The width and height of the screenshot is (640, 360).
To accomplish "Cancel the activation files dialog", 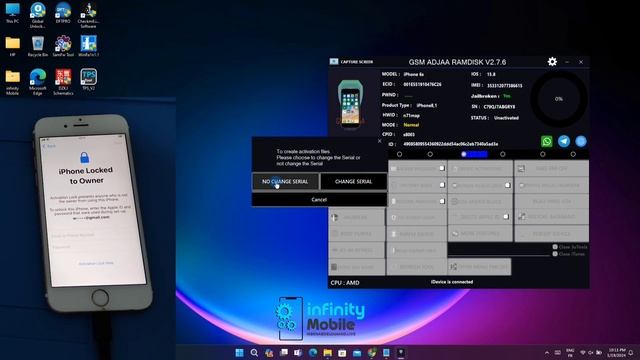I will [x=319, y=200].
